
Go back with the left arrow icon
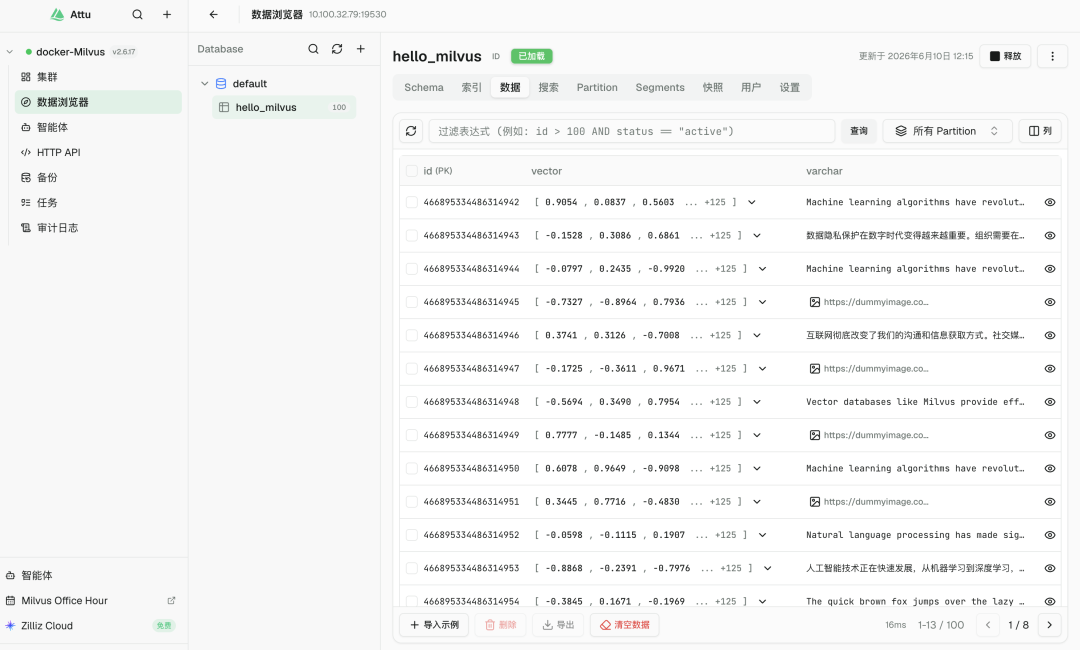[214, 14]
